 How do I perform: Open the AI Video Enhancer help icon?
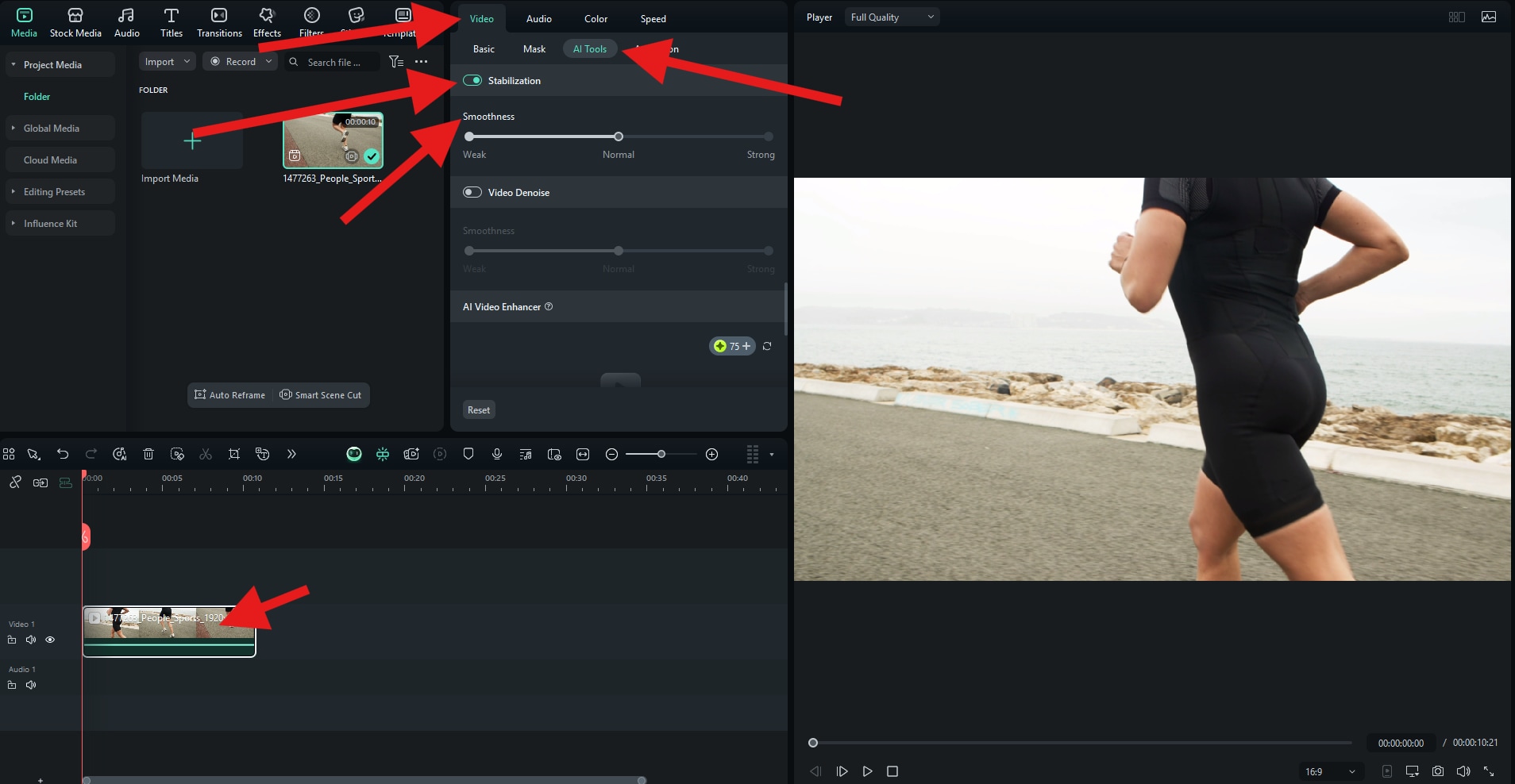[x=549, y=306]
